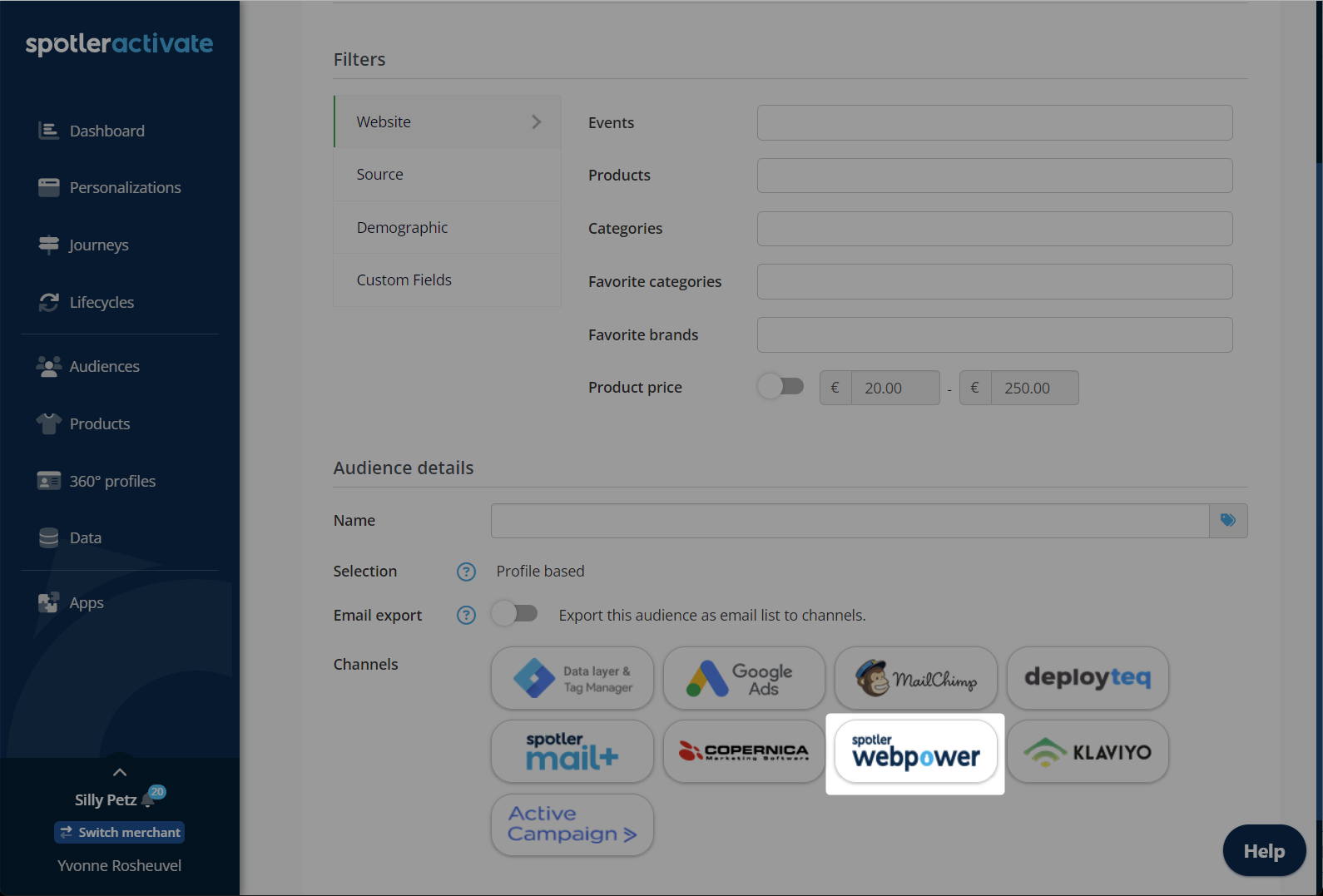Screen dimensions: 1323x896
Task: Select the Source filter tab
Action: pyautogui.click(x=447, y=175)
